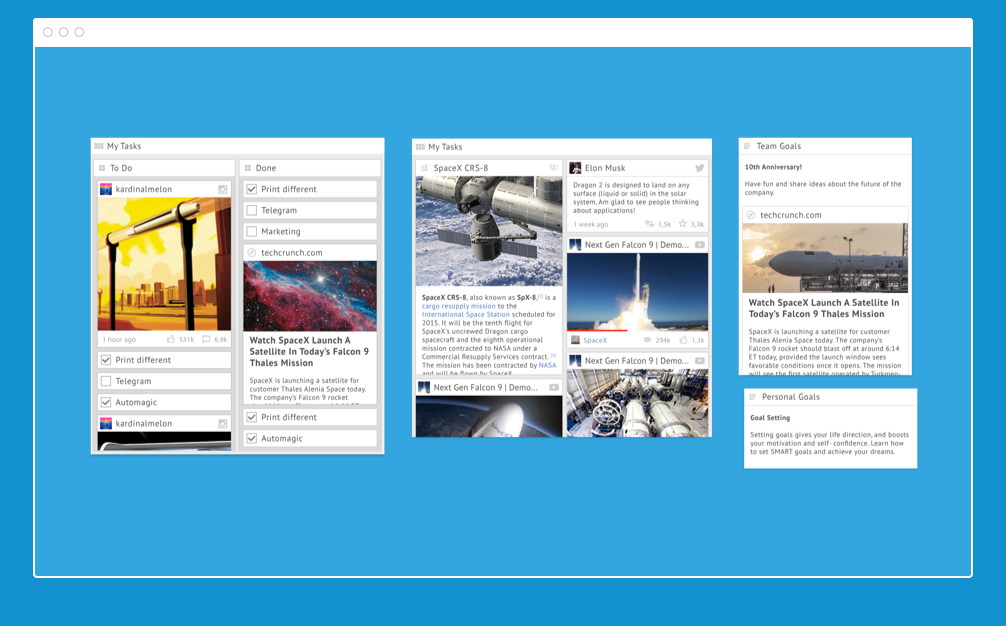This screenshot has width=1006, height=626.
Task: Click the Goal Setting heading
Action: click(770, 418)
